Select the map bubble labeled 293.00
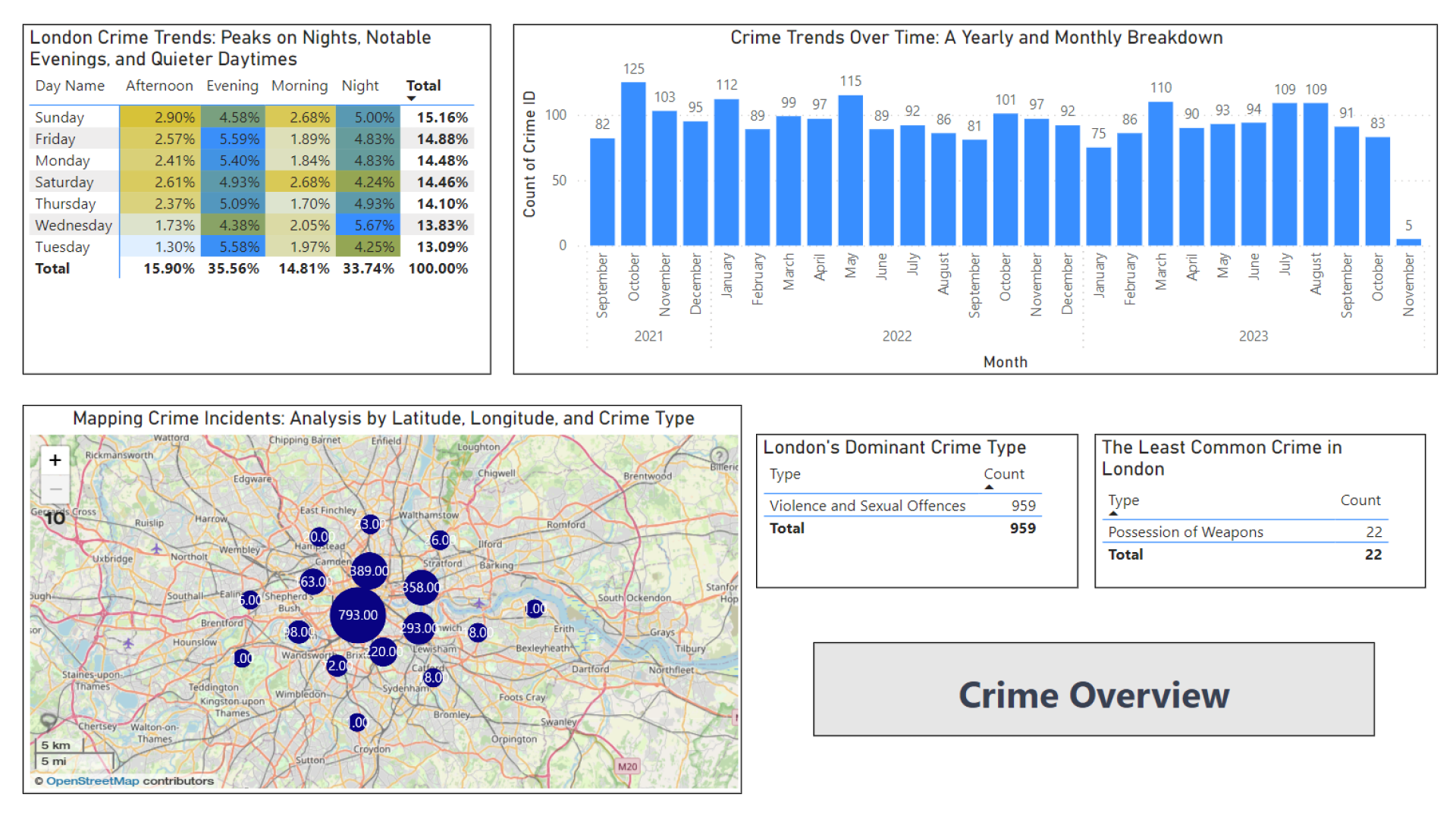The width and height of the screenshot is (1456, 819). point(419,628)
